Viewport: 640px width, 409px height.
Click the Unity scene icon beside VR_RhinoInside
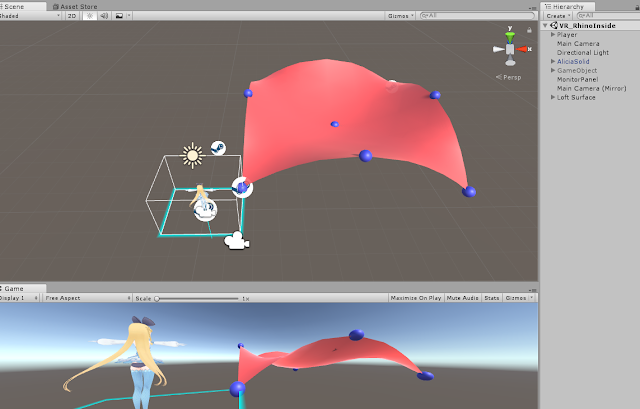point(554,25)
